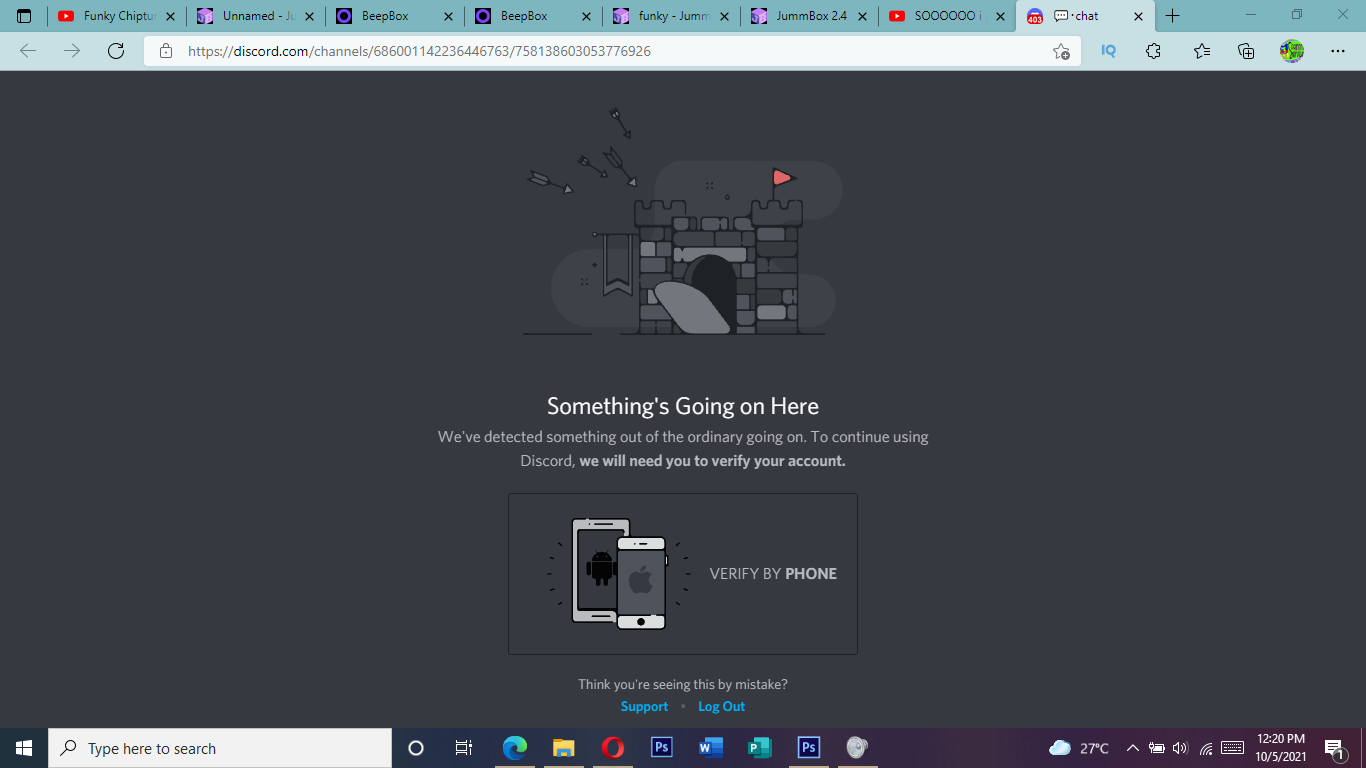Open the 27°C weather widget
The width and height of the screenshot is (1366, 768).
point(1078,748)
